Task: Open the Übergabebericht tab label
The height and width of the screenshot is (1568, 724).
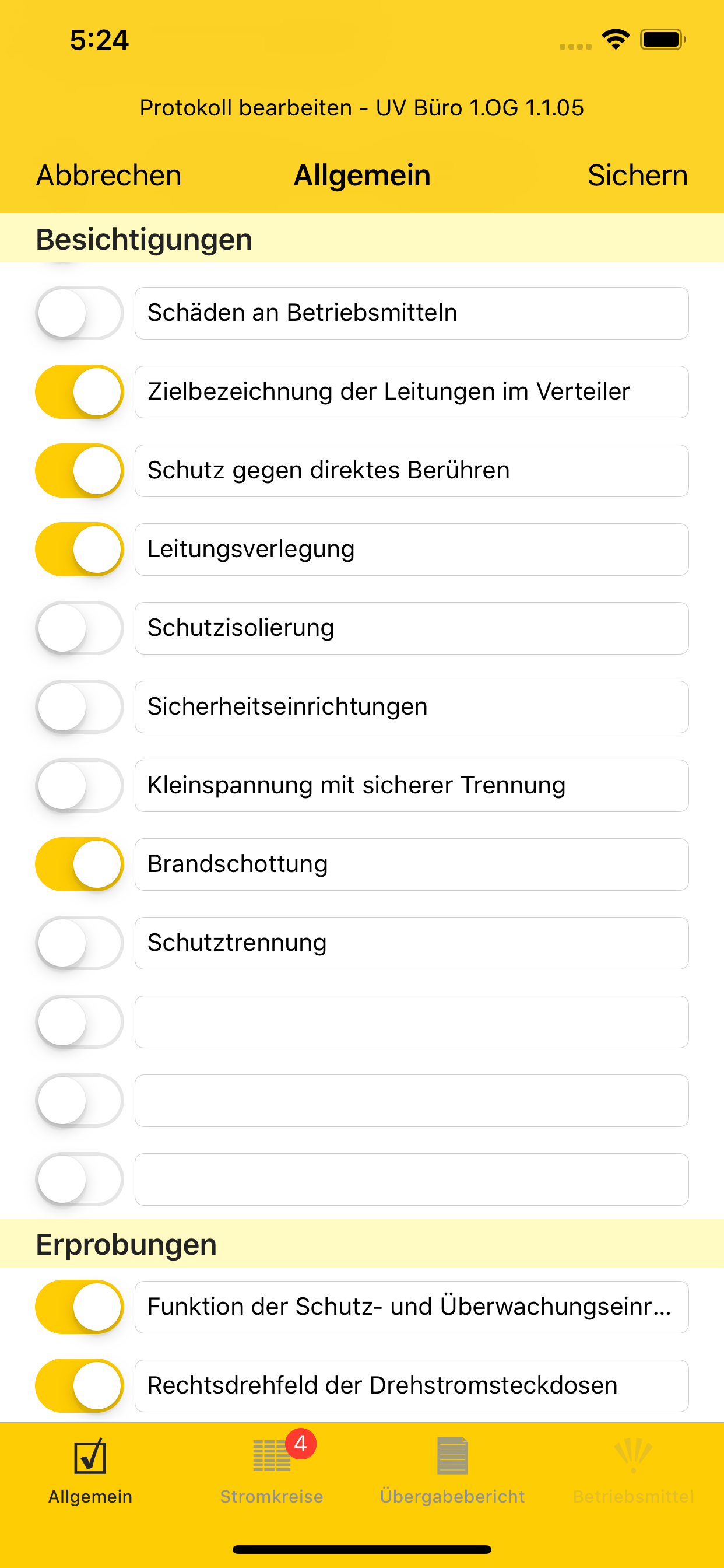Action: tap(452, 1496)
